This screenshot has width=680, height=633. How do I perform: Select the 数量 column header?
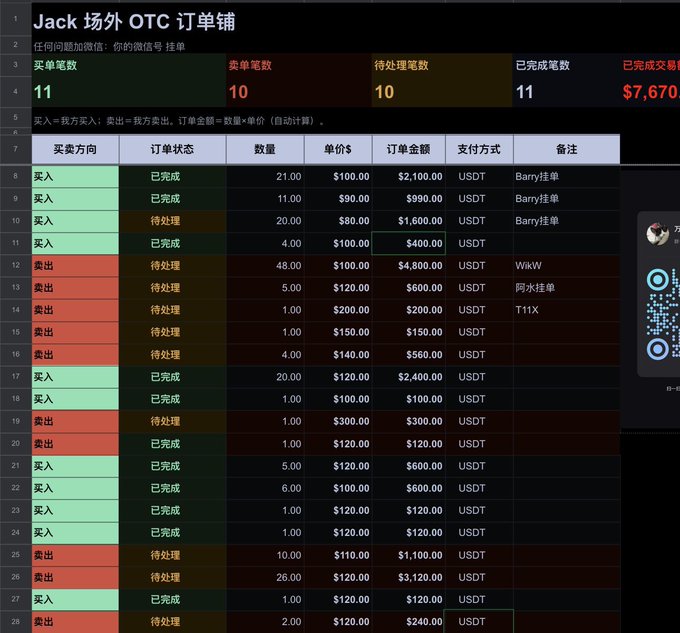point(265,149)
